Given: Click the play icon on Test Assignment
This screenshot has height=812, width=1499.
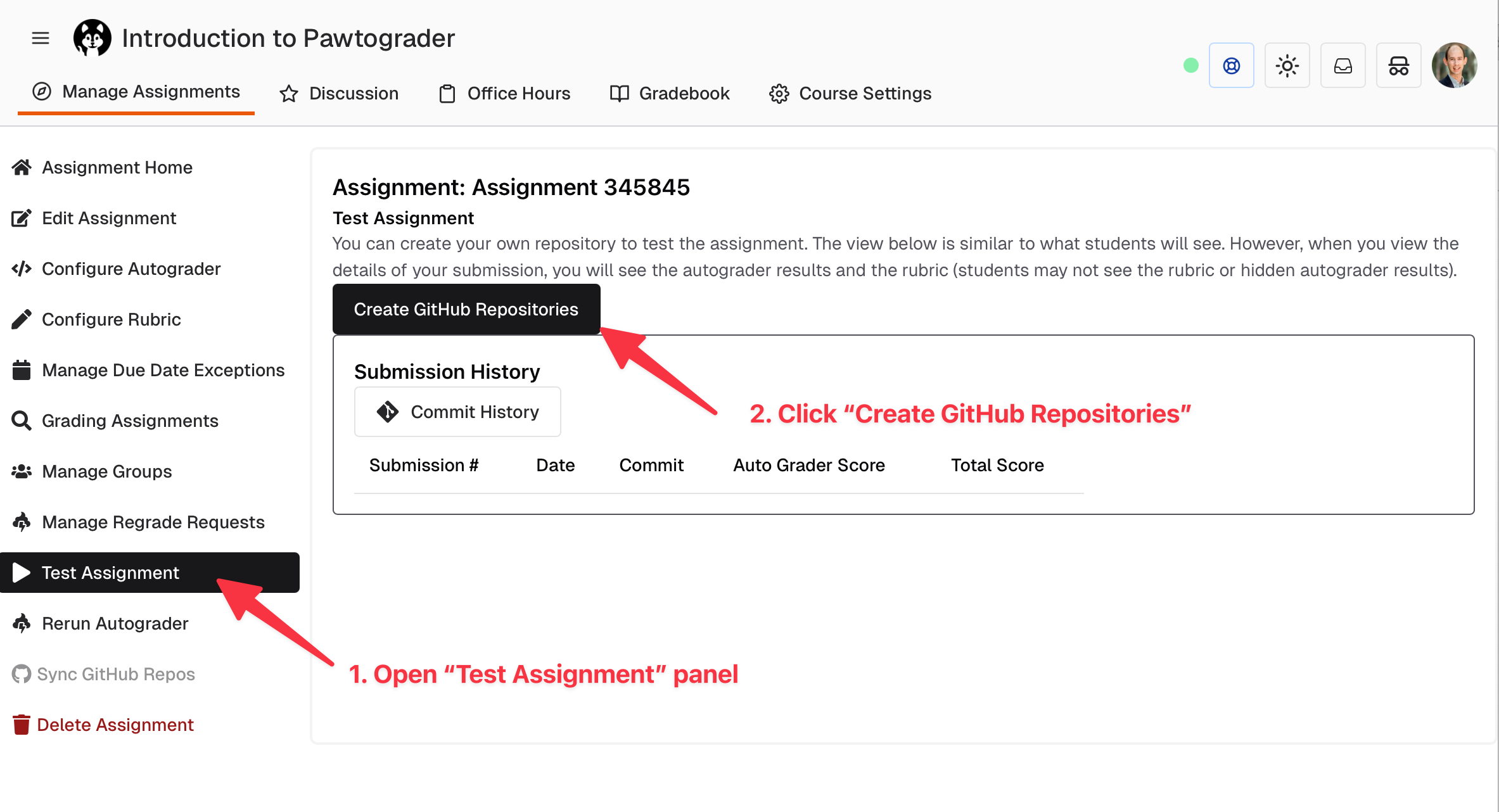Looking at the screenshot, I should click(x=22, y=573).
